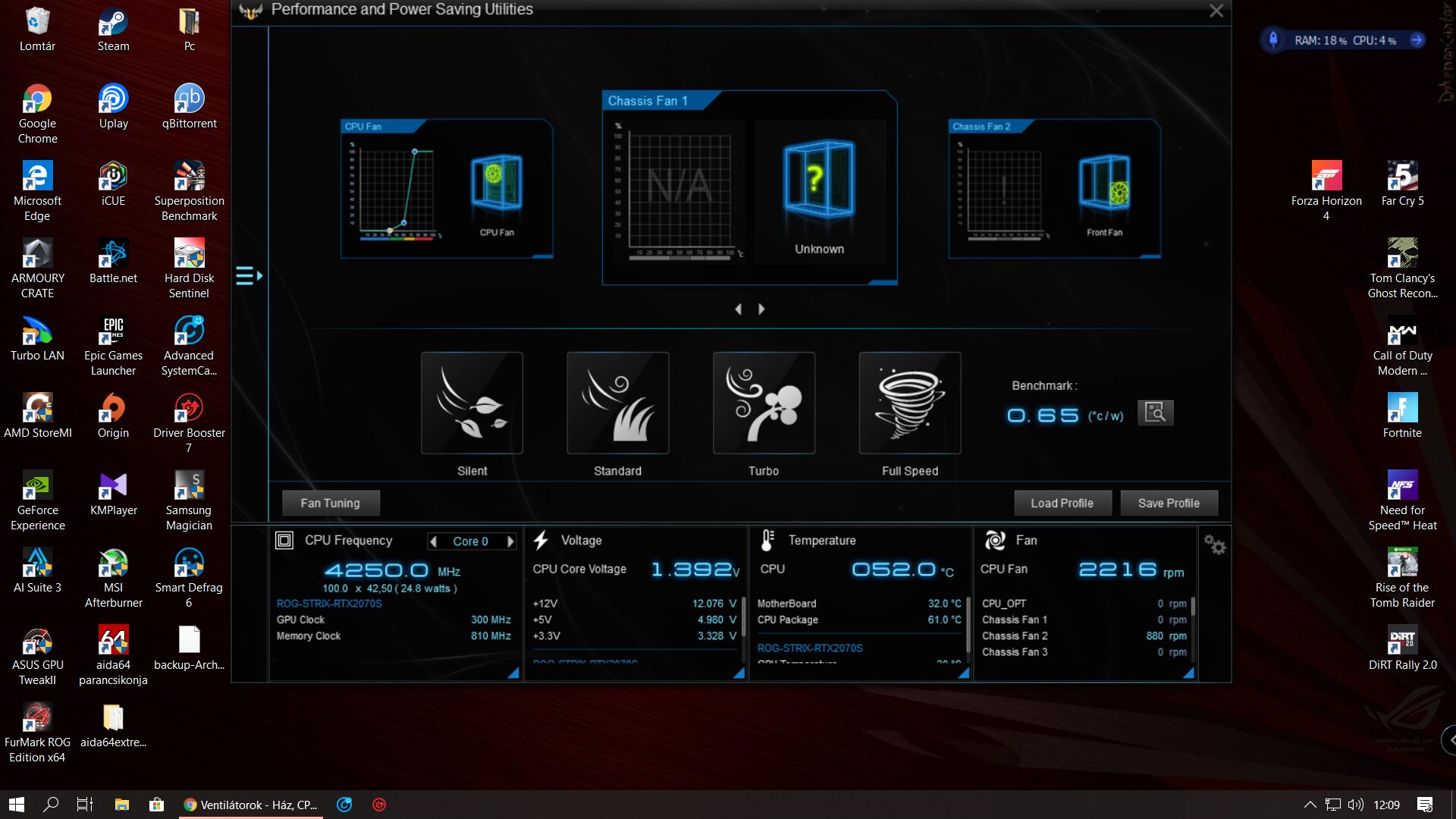Expand the CPU Frequency panel corner arrow
1456x819 pixels.
coord(513,673)
